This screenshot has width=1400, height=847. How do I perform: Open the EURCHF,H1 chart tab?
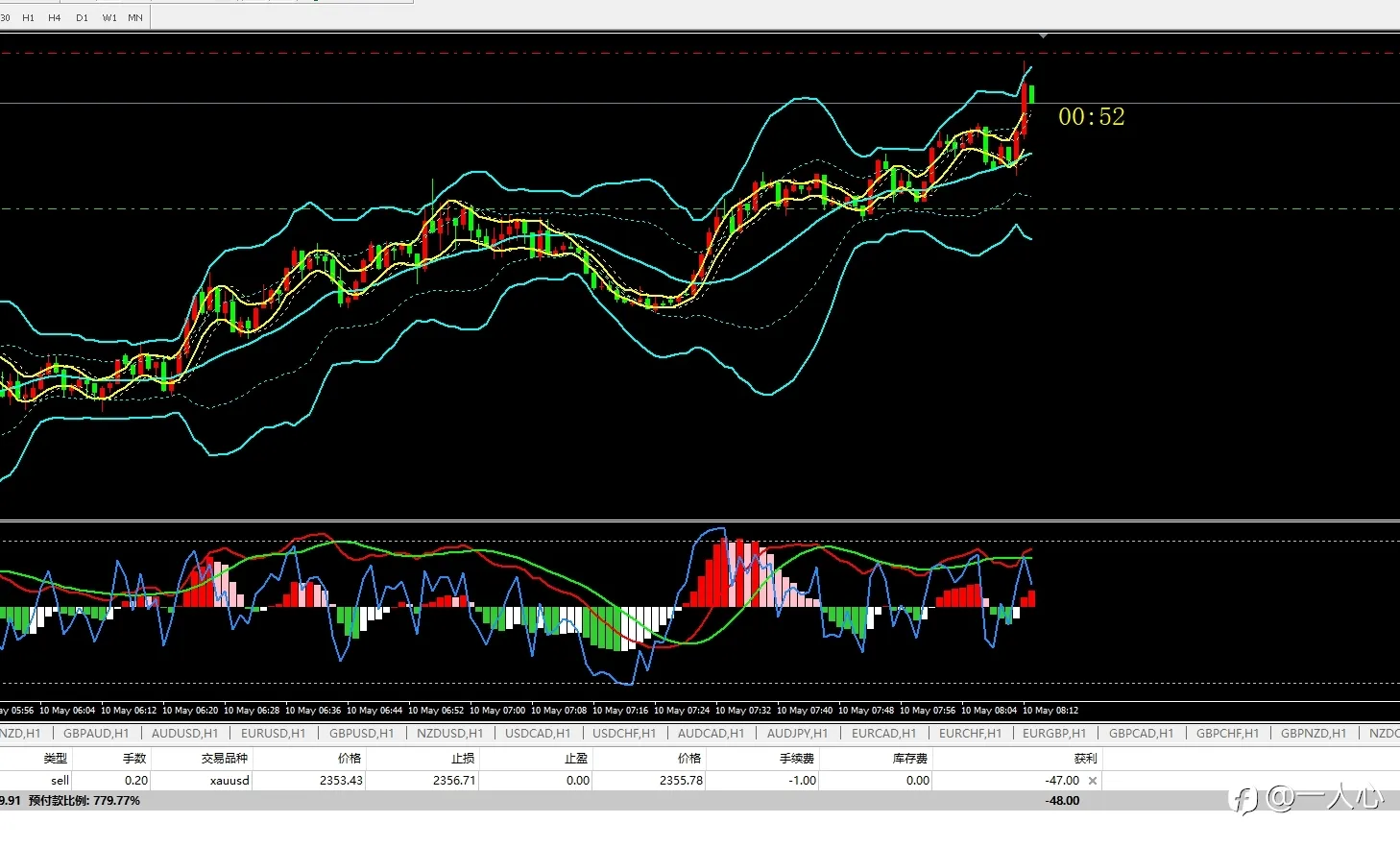pyautogui.click(x=971, y=733)
